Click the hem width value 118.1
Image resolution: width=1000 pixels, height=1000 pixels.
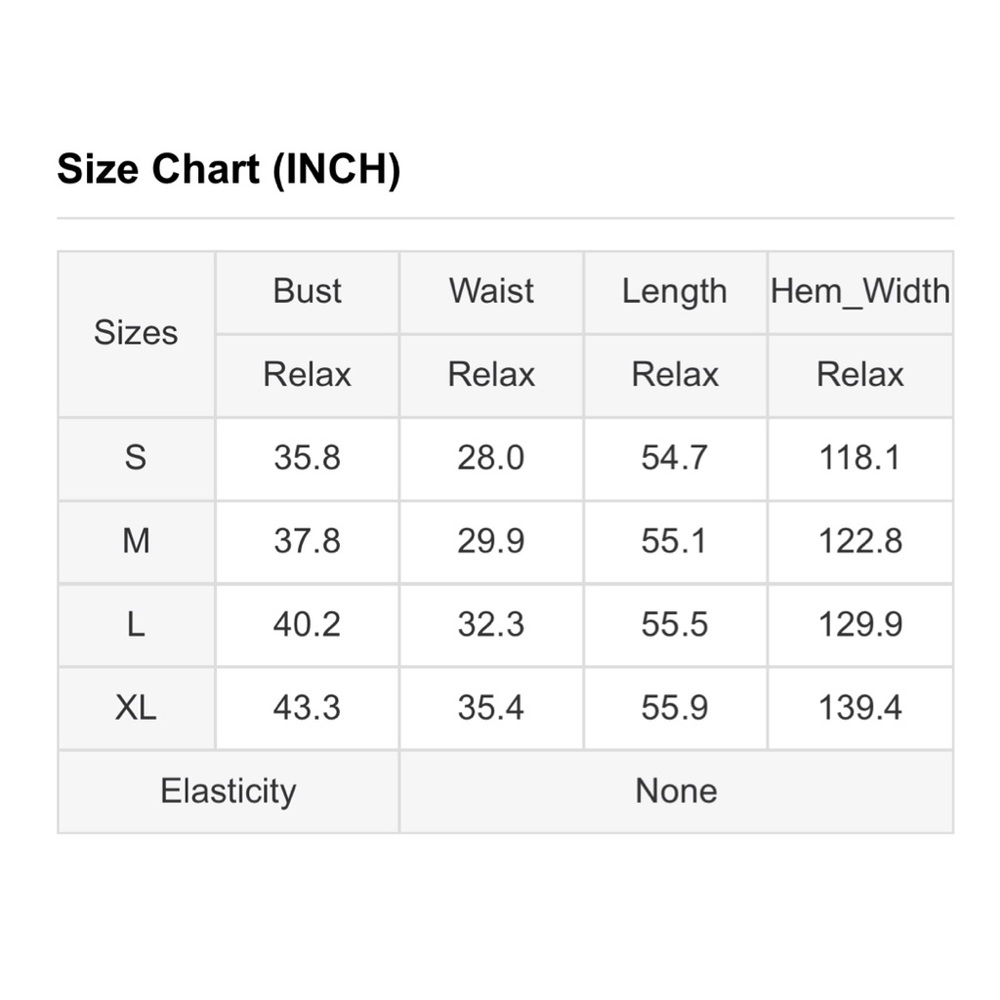coord(860,459)
